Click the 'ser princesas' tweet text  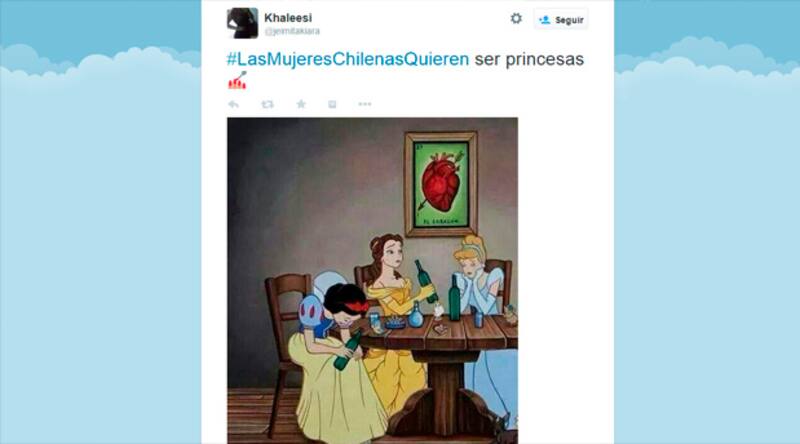(x=529, y=59)
